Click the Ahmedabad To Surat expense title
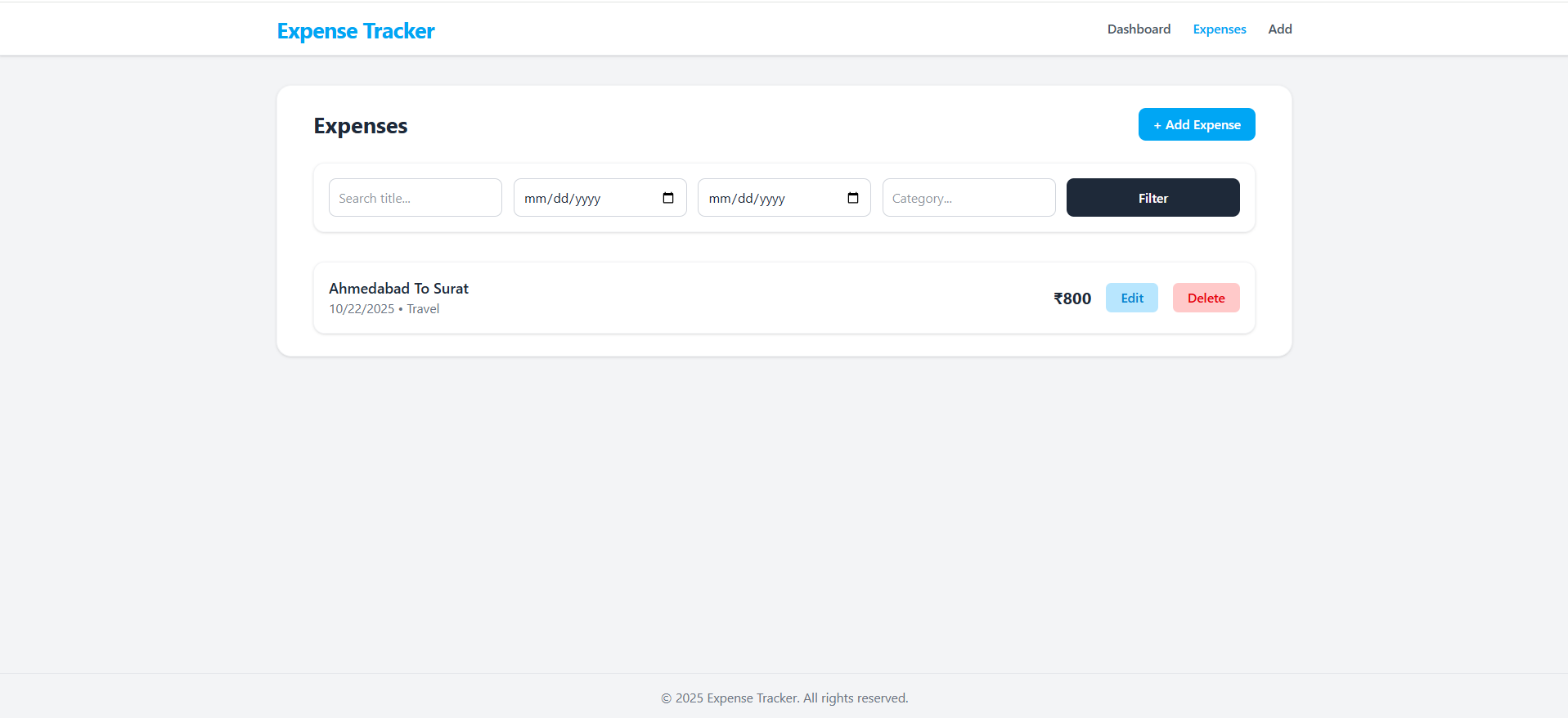Viewport: 1568px width, 718px height. 398,289
